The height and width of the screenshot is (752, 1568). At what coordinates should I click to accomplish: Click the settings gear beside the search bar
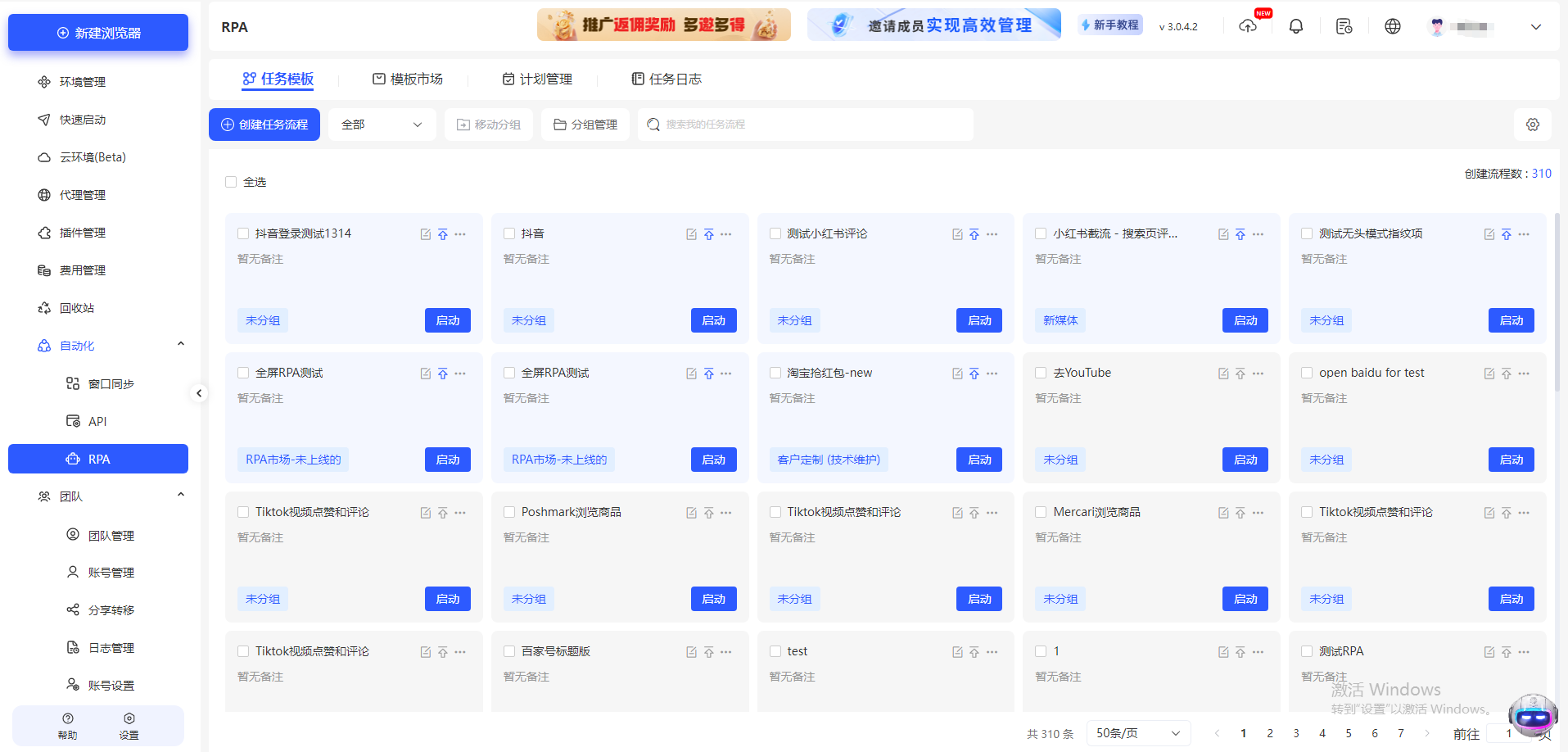pos(1532,124)
